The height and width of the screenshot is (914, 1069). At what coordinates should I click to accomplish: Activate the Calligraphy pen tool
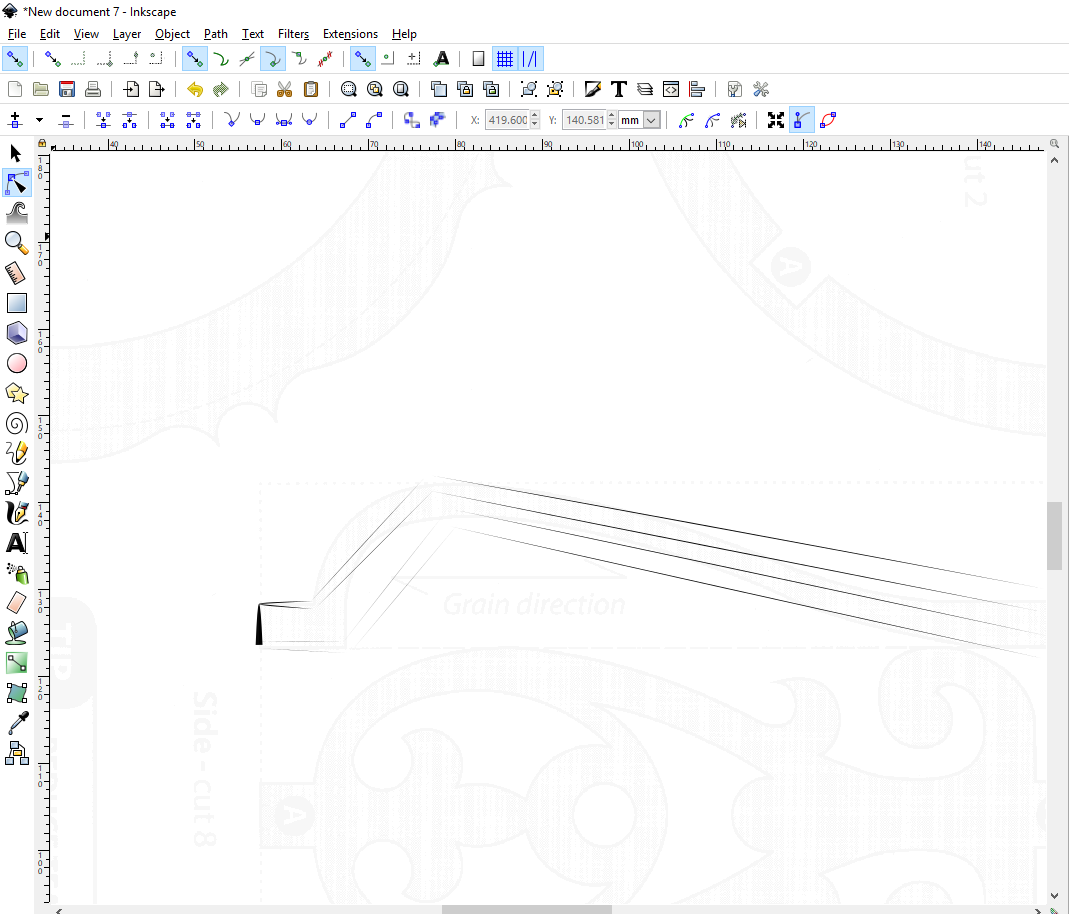pos(16,513)
